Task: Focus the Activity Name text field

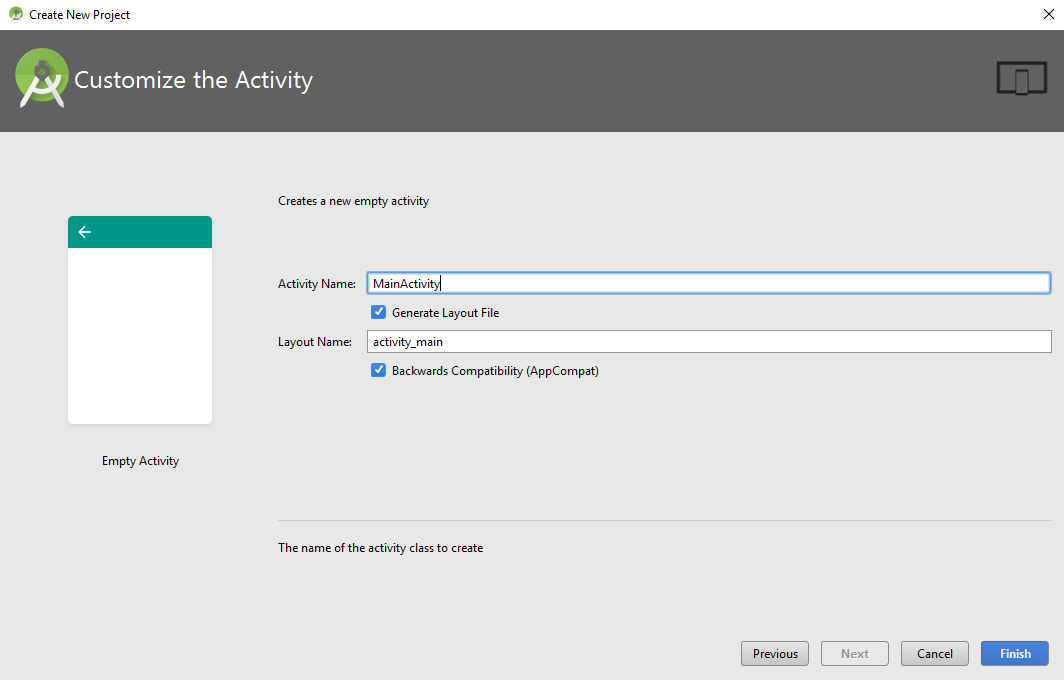Action: tap(708, 283)
